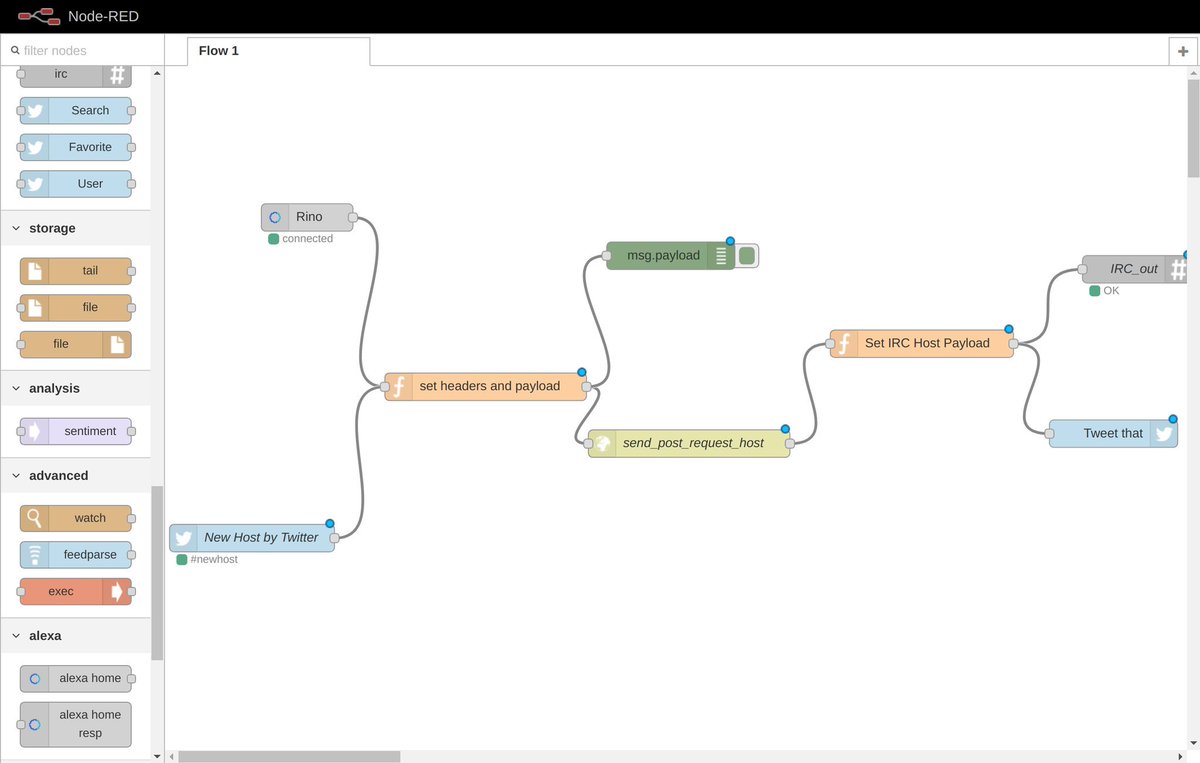Select the Twitter Search palette node
The height and width of the screenshot is (763, 1200).
[75, 111]
